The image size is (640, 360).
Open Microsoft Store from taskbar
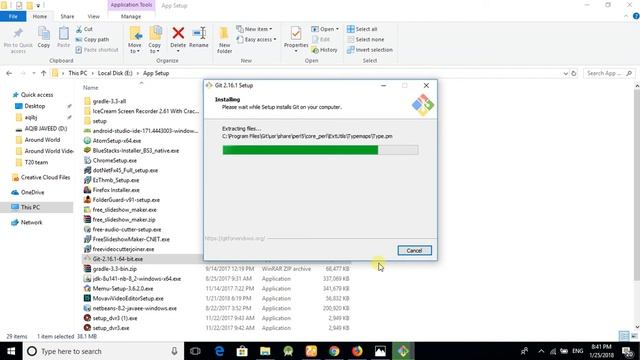click(242, 351)
